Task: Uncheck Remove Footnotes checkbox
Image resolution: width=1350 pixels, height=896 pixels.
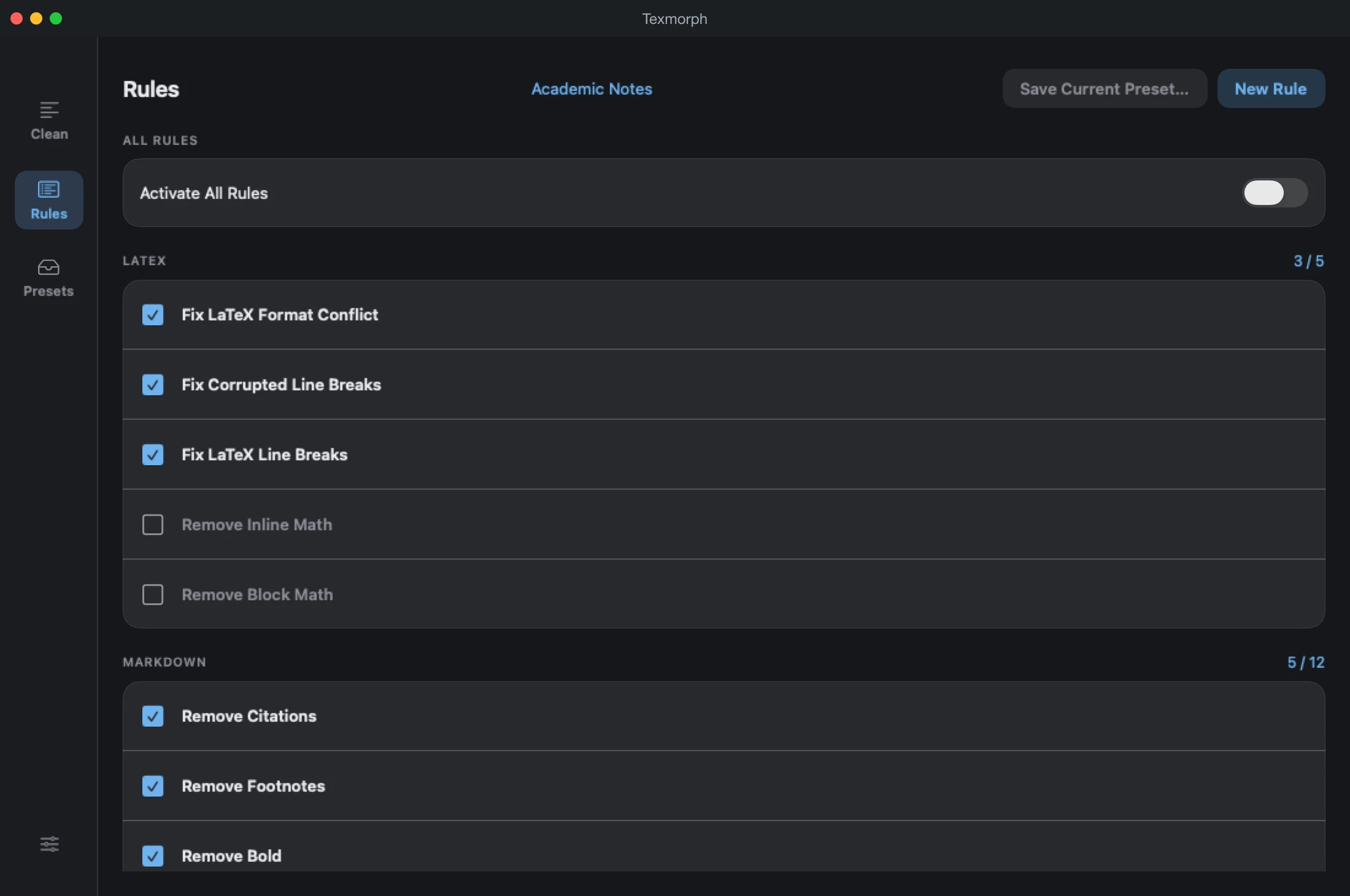Action: coord(153,786)
